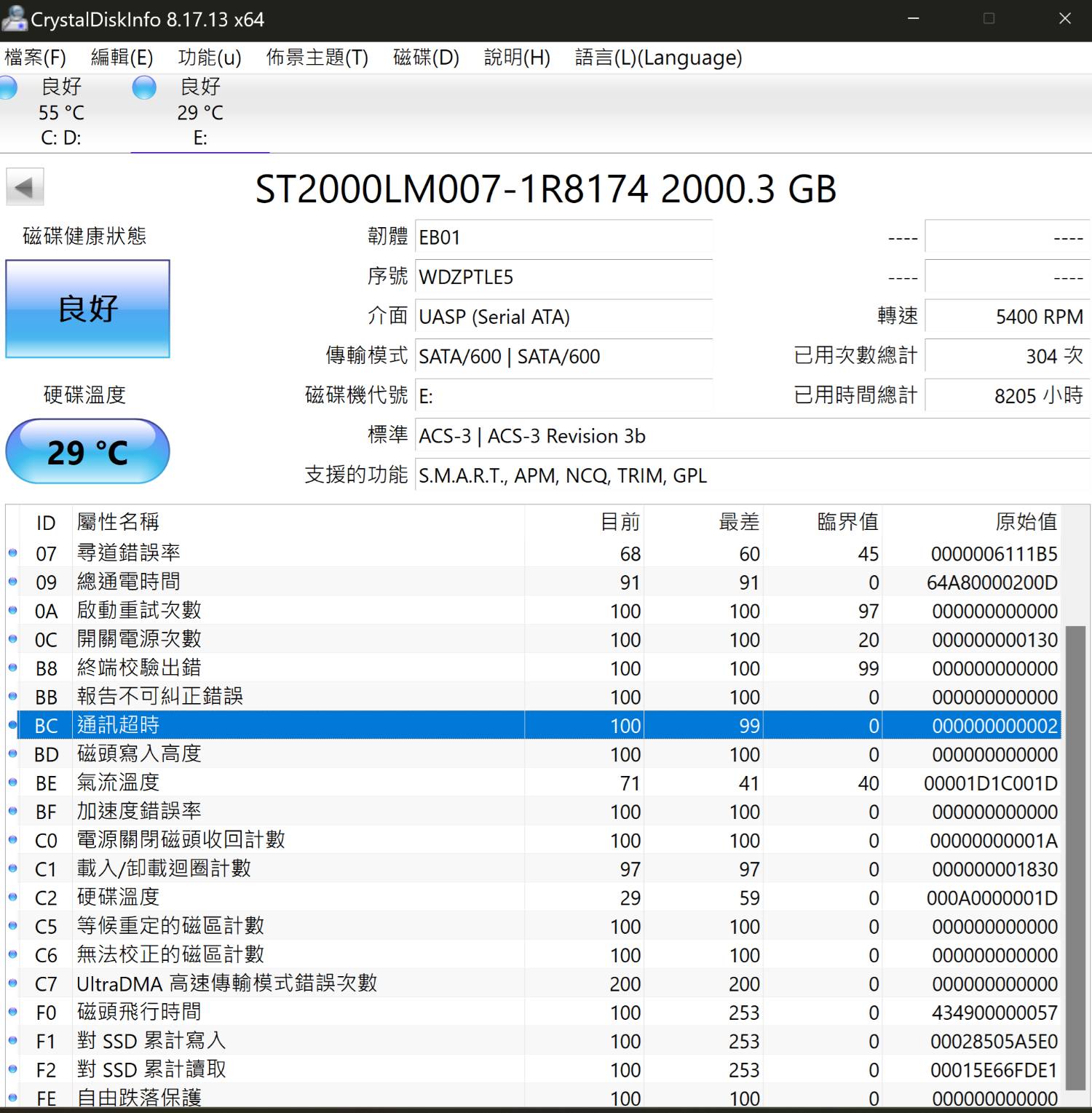Click the drive letter field E:

563,396
